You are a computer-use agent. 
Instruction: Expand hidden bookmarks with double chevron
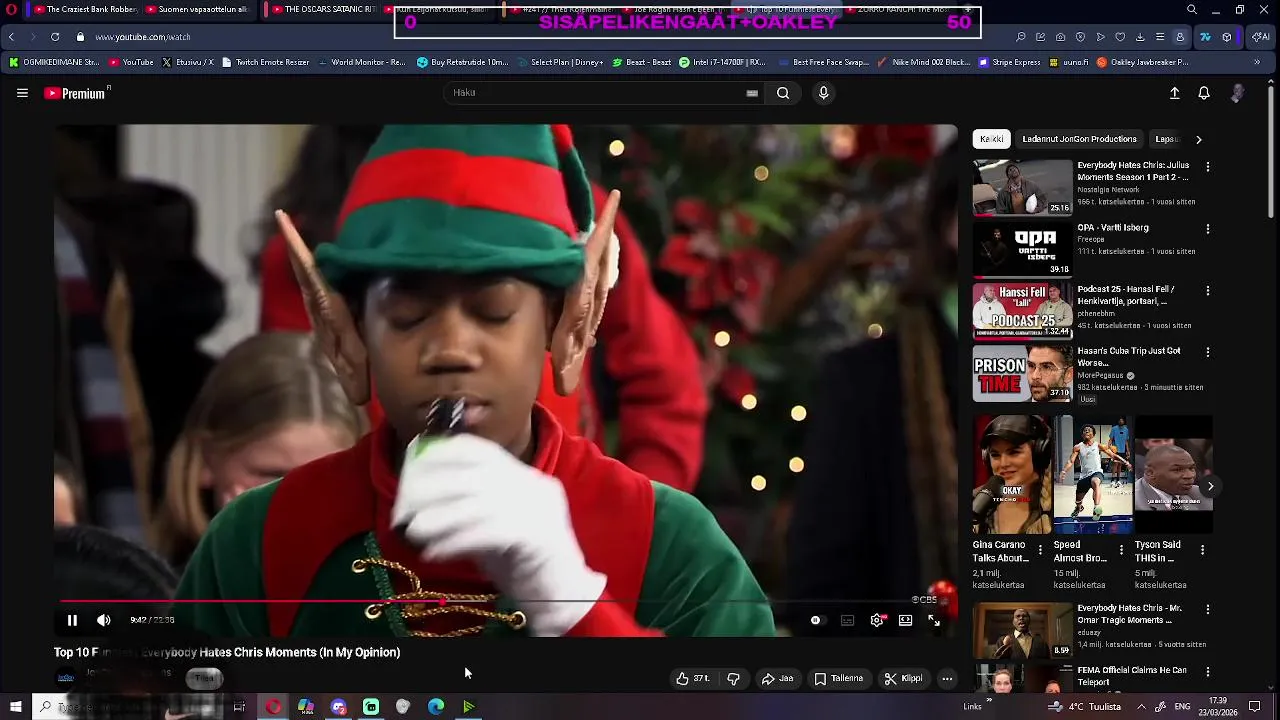tap(1257, 62)
